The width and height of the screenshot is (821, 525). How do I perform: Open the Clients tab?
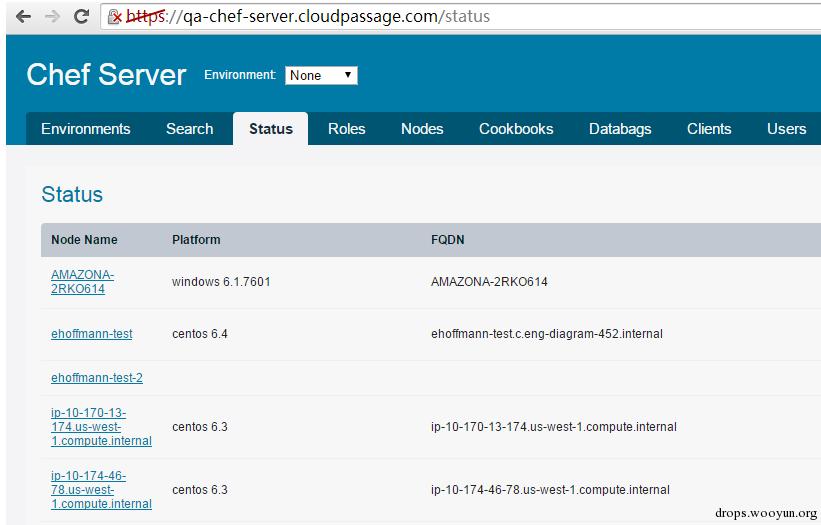(x=709, y=129)
